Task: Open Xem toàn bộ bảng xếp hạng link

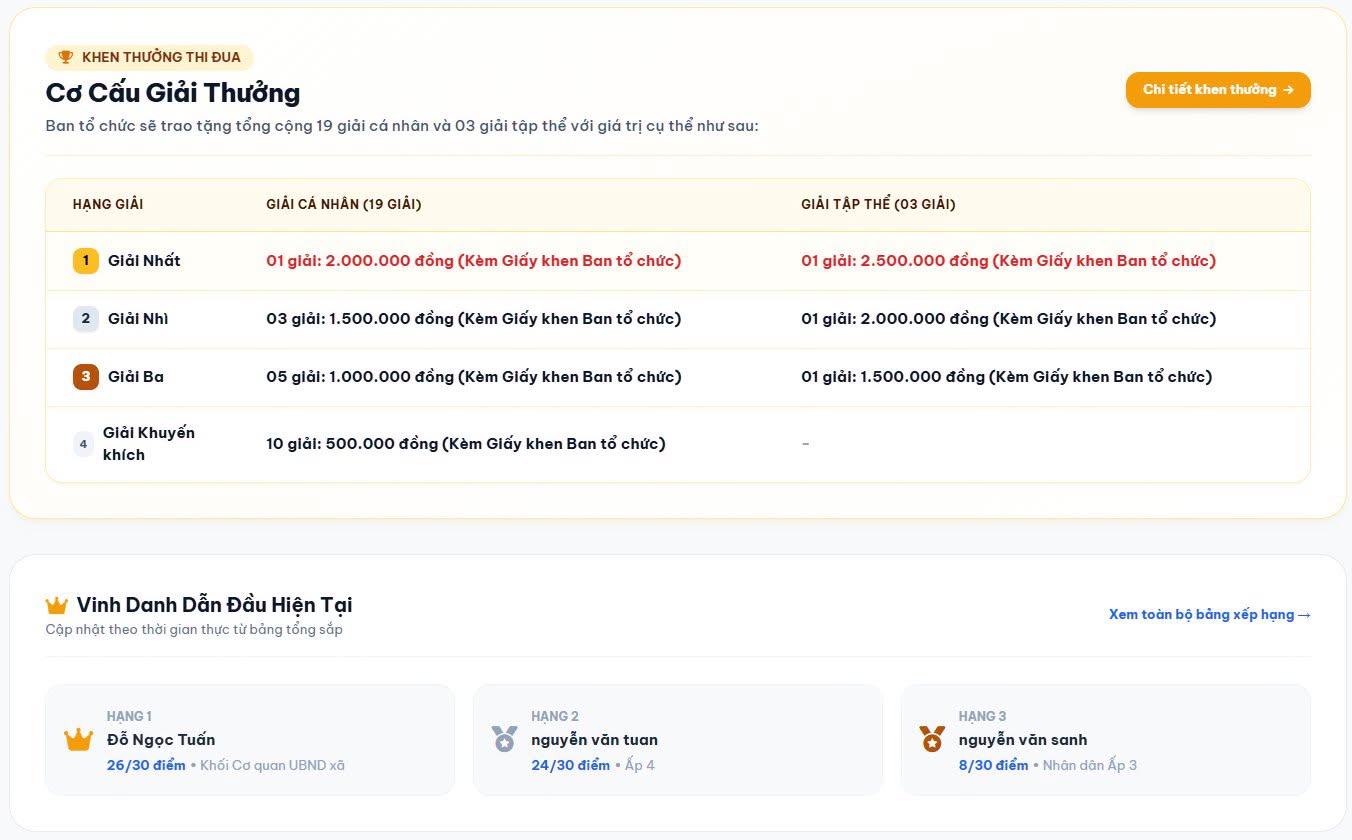Action: [1210, 615]
